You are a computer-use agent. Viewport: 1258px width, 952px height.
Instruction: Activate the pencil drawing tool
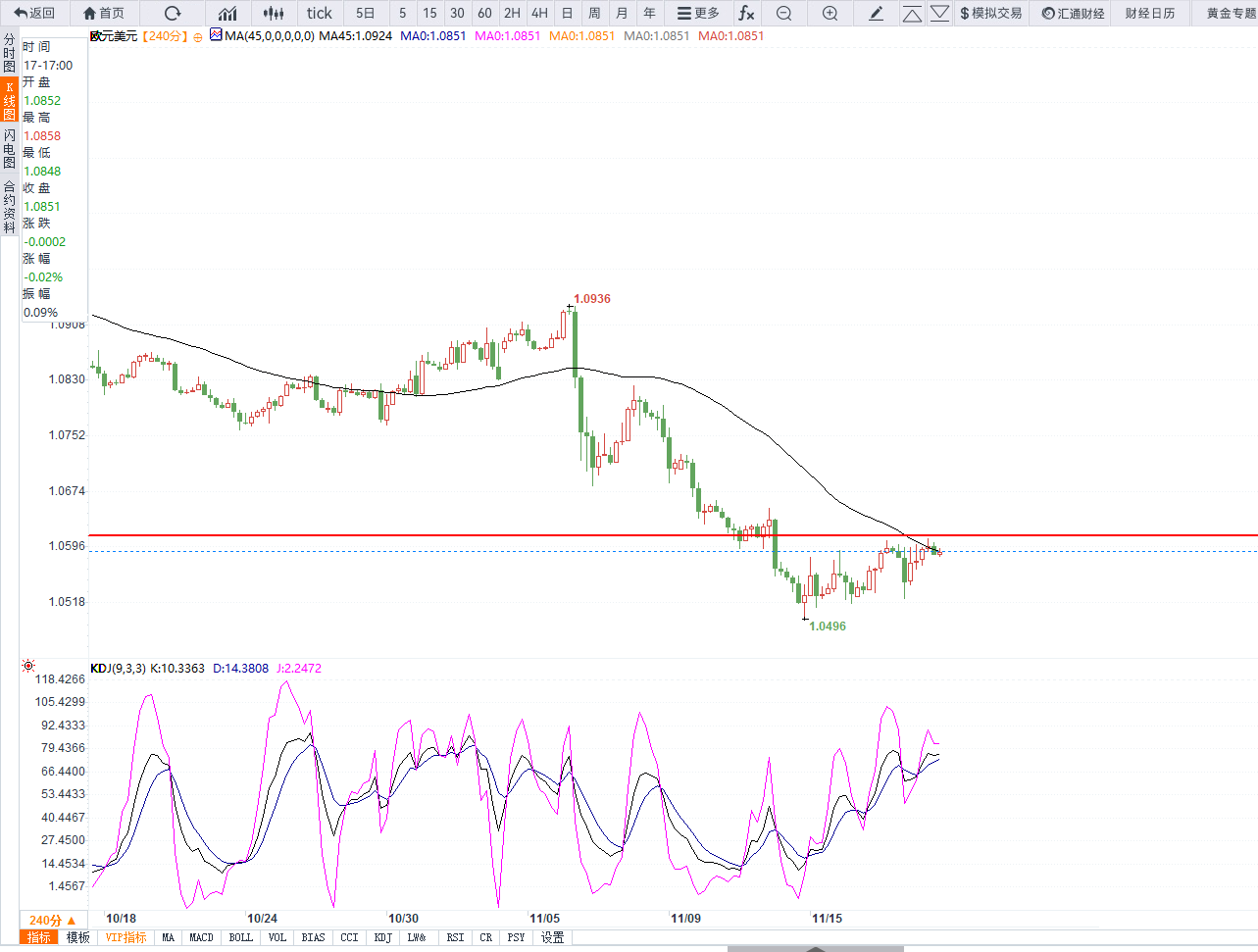tap(877, 13)
